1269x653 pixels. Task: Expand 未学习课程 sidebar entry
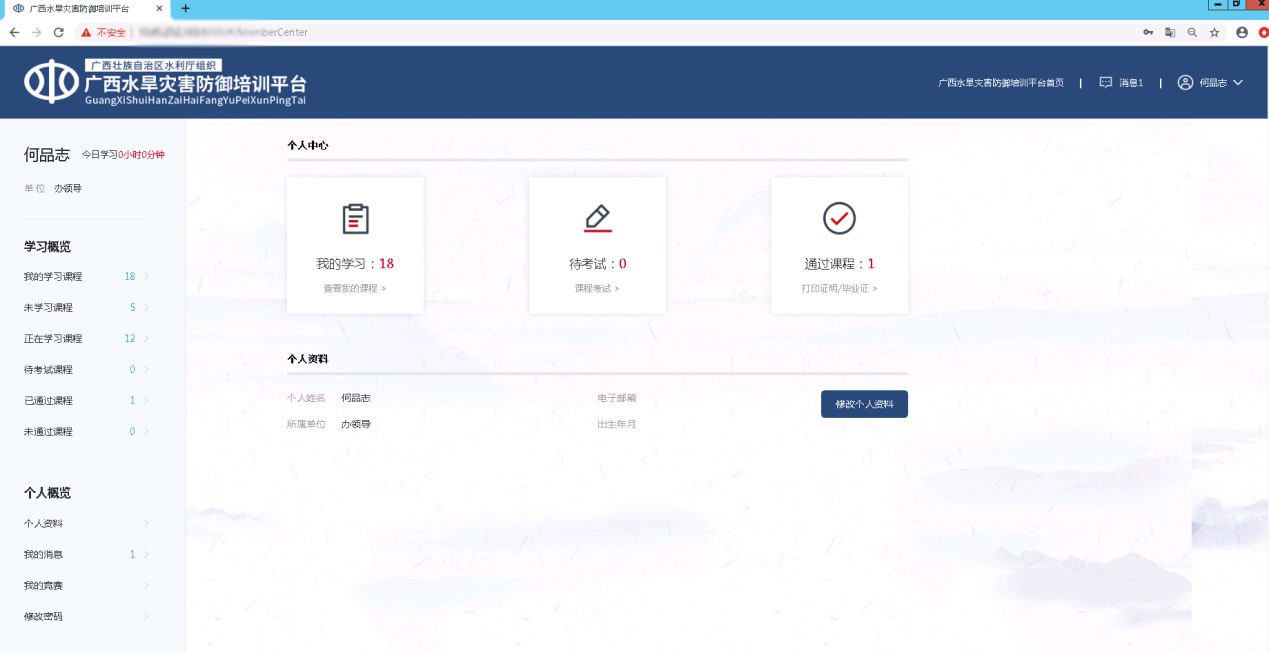click(x=48, y=307)
